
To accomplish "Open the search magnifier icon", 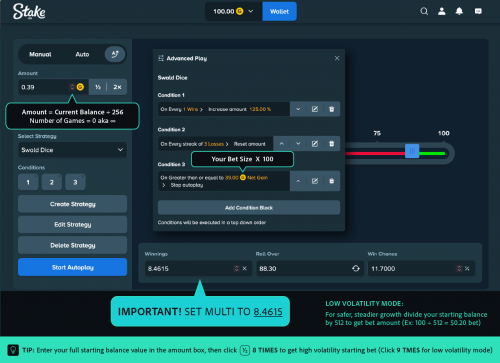I will tap(424, 11).
